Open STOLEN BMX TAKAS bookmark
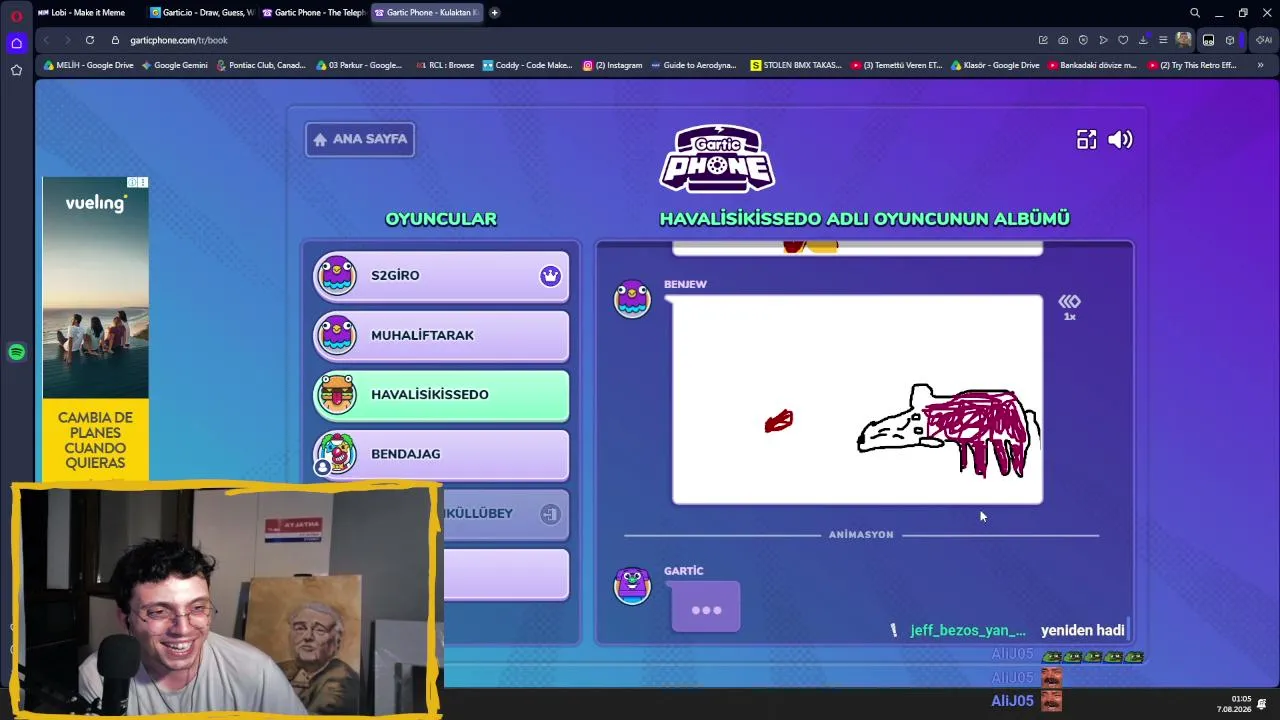Screen dimensions: 1280x720 pyautogui.click(x=796, y=65)
